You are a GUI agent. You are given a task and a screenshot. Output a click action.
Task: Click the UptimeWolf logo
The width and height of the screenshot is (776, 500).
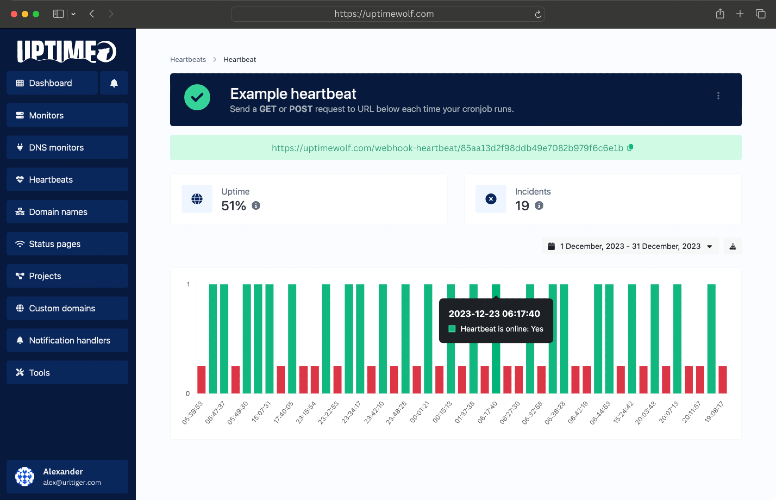[66, 51]
